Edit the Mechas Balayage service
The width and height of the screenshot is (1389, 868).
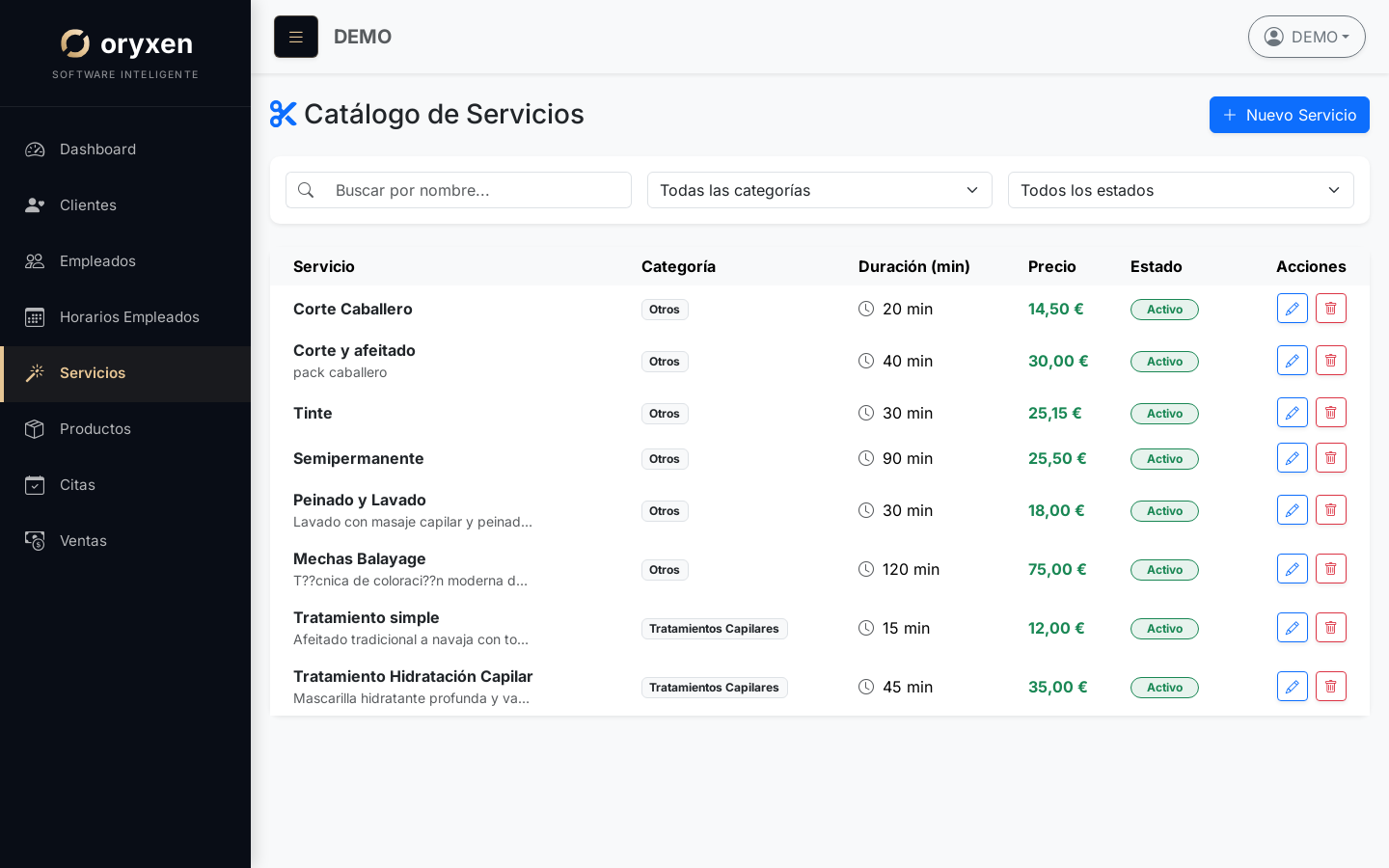click(x=1293, y=569)
